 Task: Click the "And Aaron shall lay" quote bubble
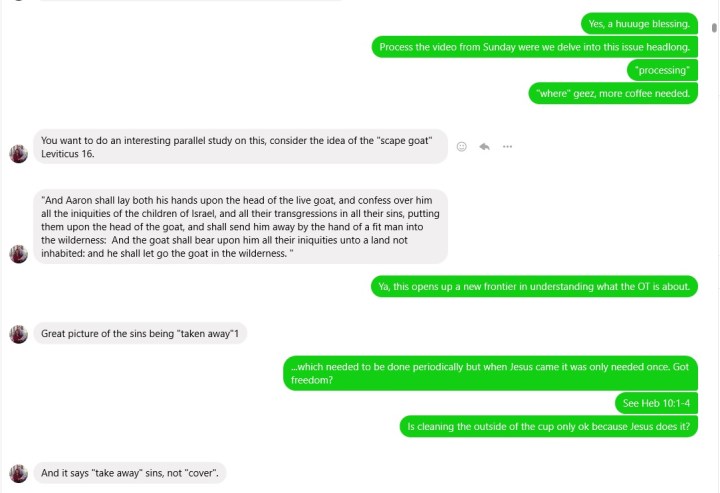tap(240, 227)
